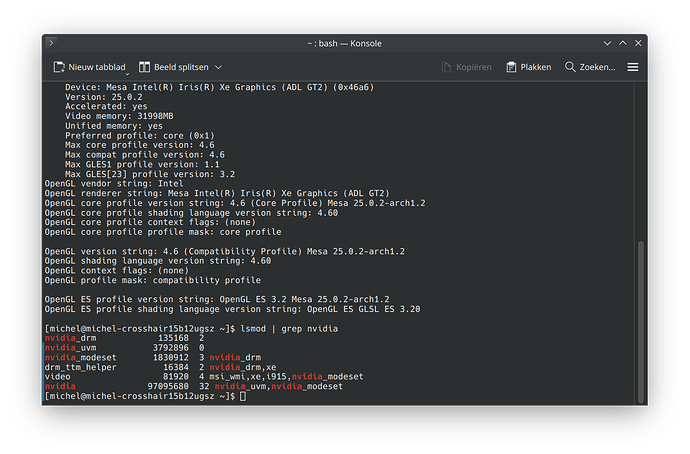690x454 pixels.
Task: Click the 'Video memory: 31998MB' line
Action: point(119,116)
